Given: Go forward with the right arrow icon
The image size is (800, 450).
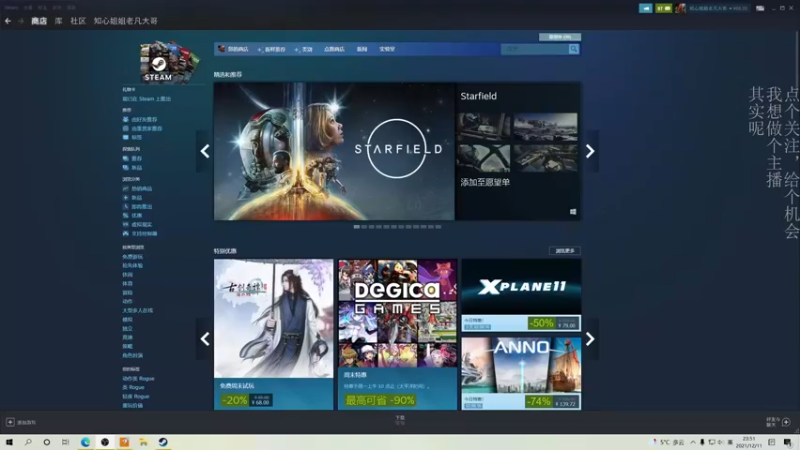Looking at the screenshot, I should coord(21,21).
